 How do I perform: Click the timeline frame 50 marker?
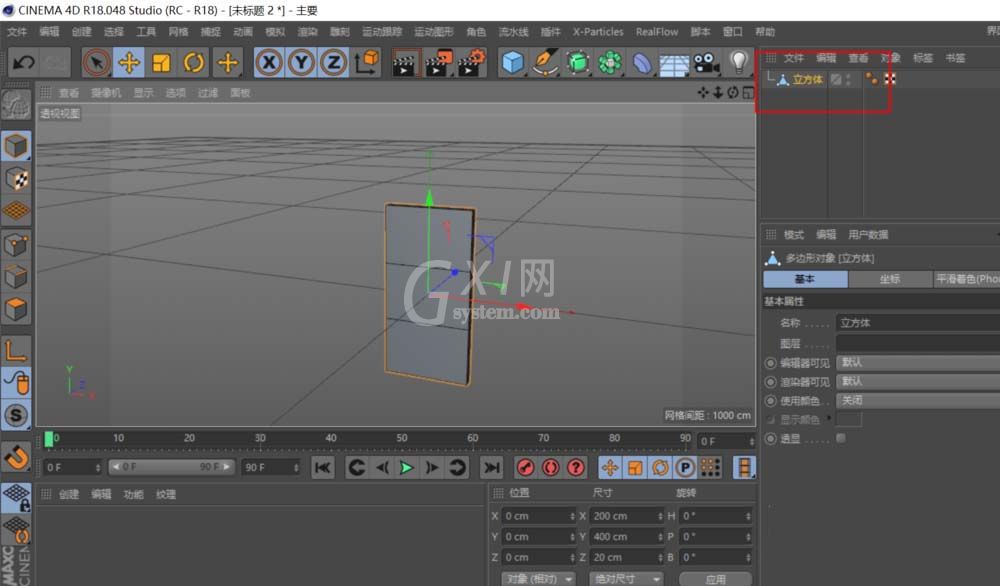(x=401, y=438)
